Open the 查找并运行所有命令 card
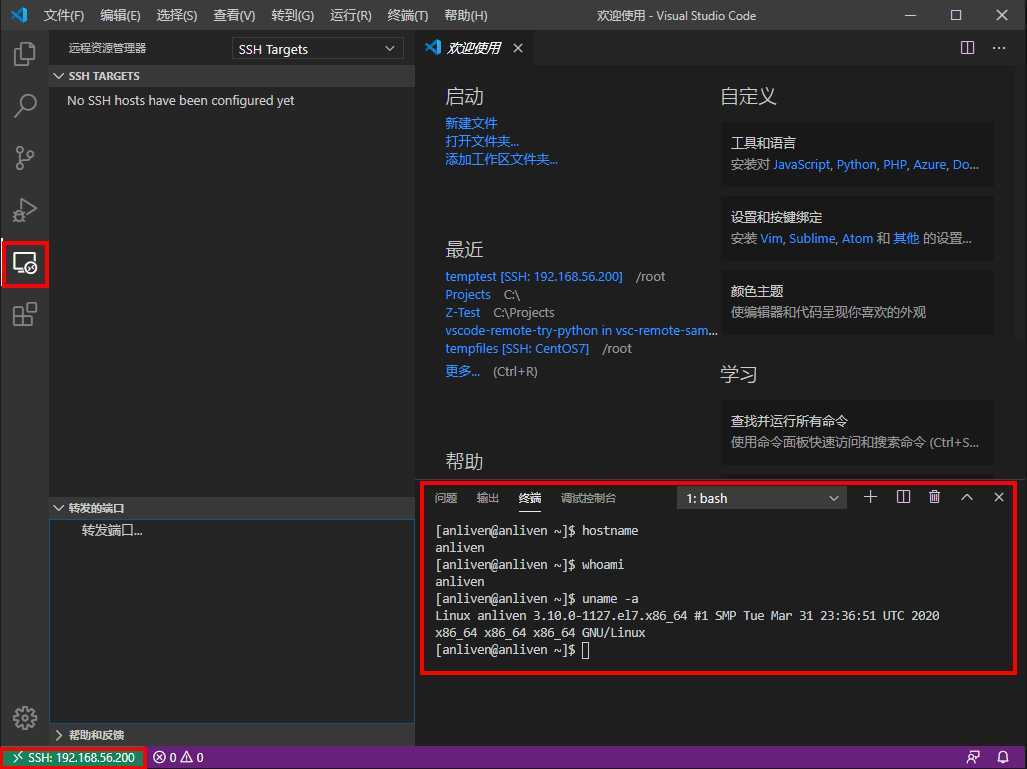Image resolution: width=1027 pixels, height=769 pixels. (x=857, y=432)
